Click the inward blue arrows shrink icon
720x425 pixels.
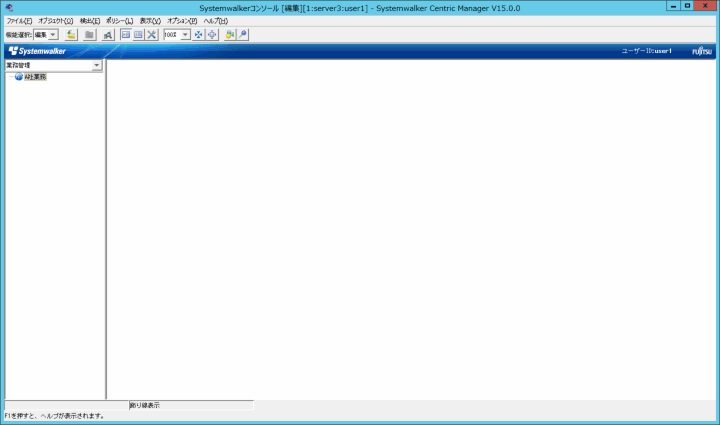(x=198, y=35)
